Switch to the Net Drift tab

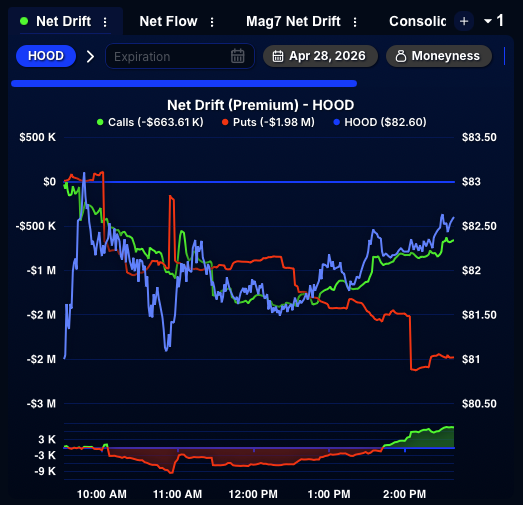(63, 21)
